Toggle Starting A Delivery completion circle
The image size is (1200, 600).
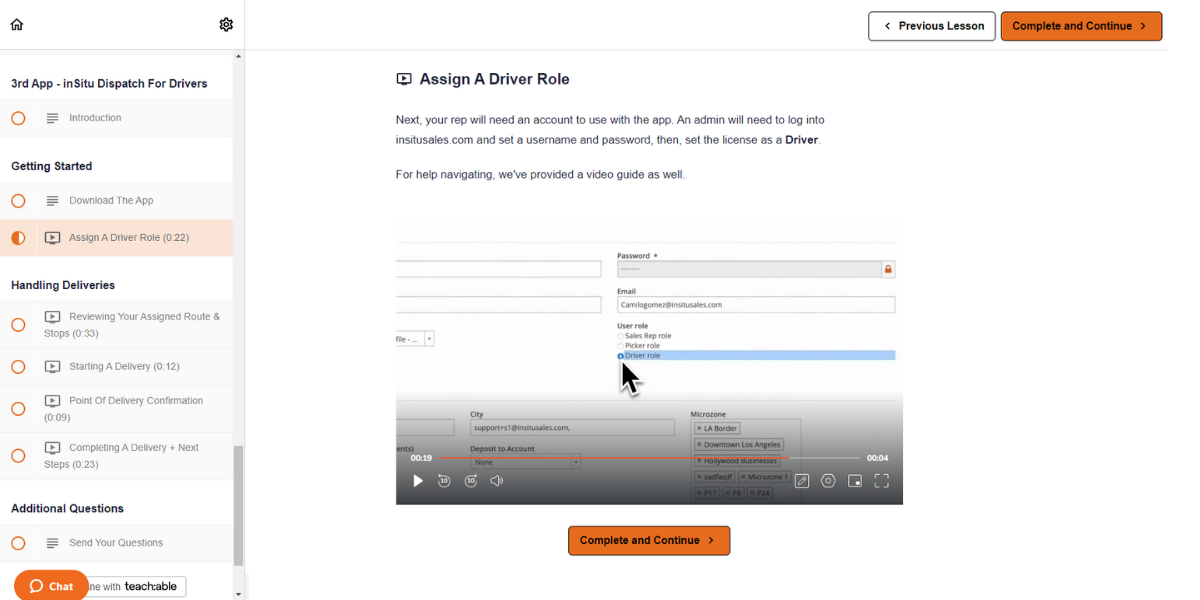pyautogui.click(x=18, y=367)
